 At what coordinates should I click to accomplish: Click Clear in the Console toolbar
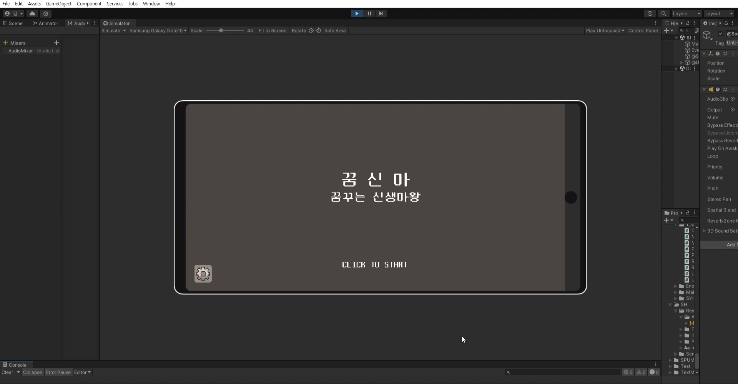pos(7,372)
